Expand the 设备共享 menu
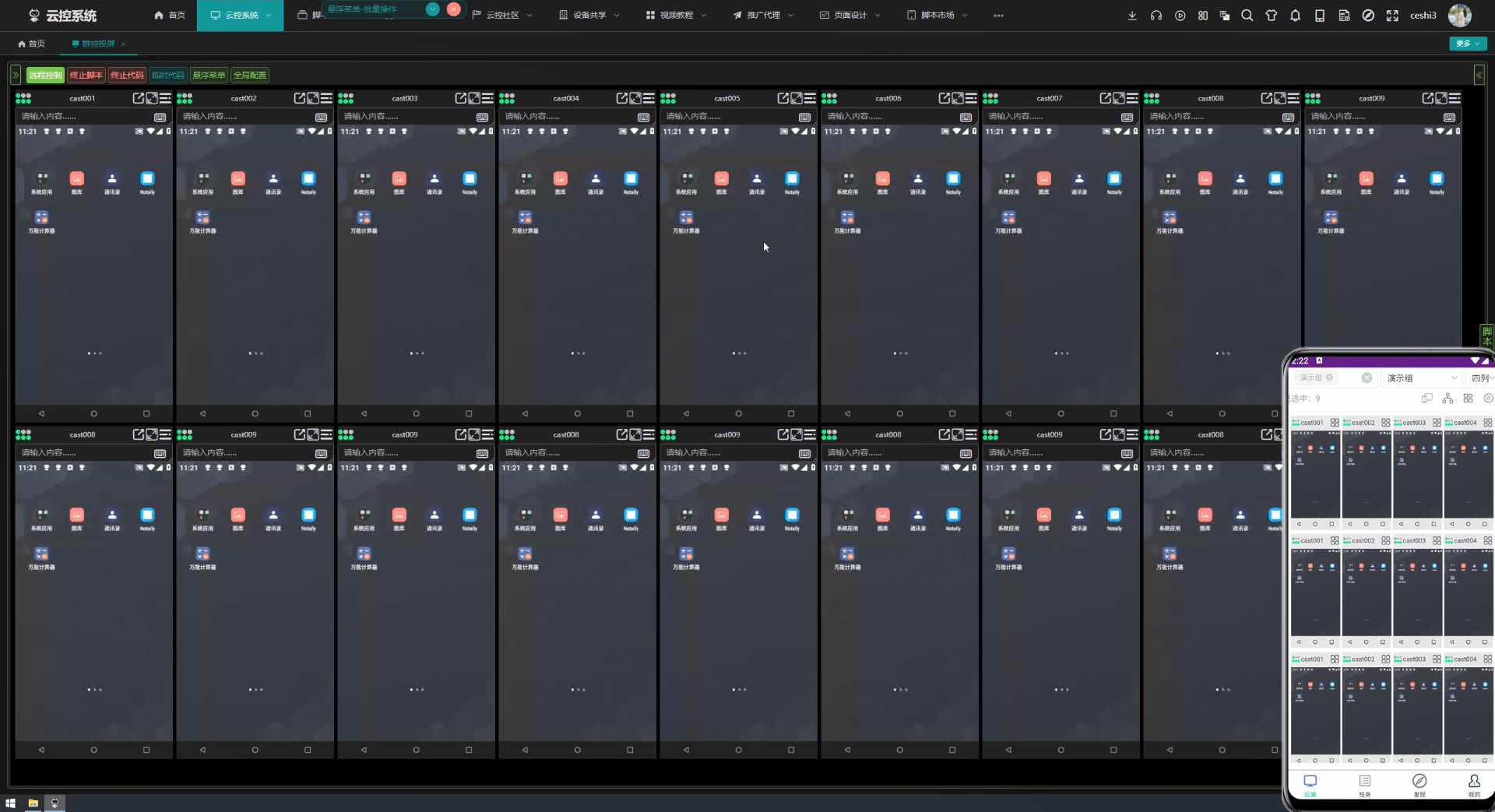 point(589,16)
